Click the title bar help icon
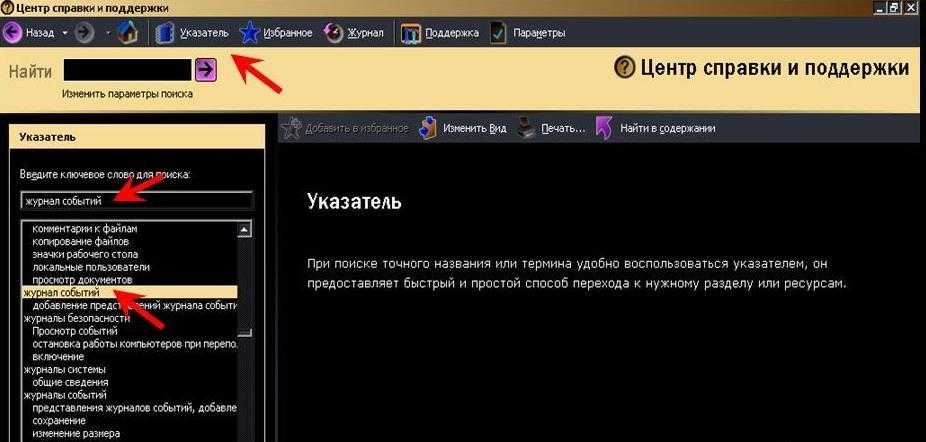The image size is (926, 442). pos(6,8)
